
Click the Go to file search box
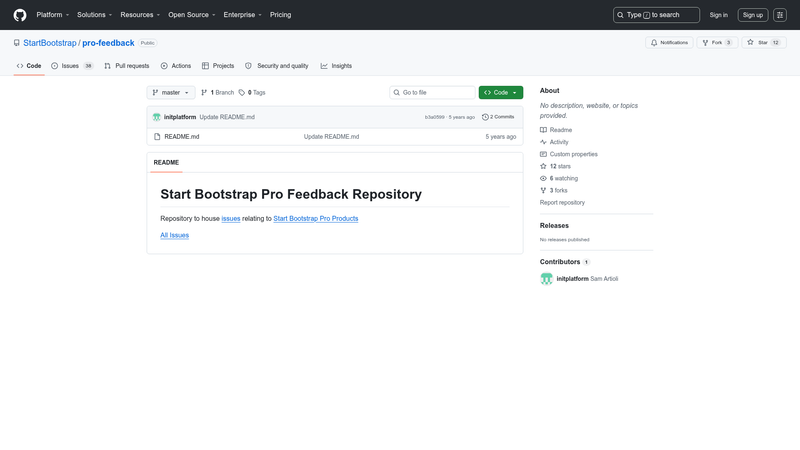pos(432,92)
